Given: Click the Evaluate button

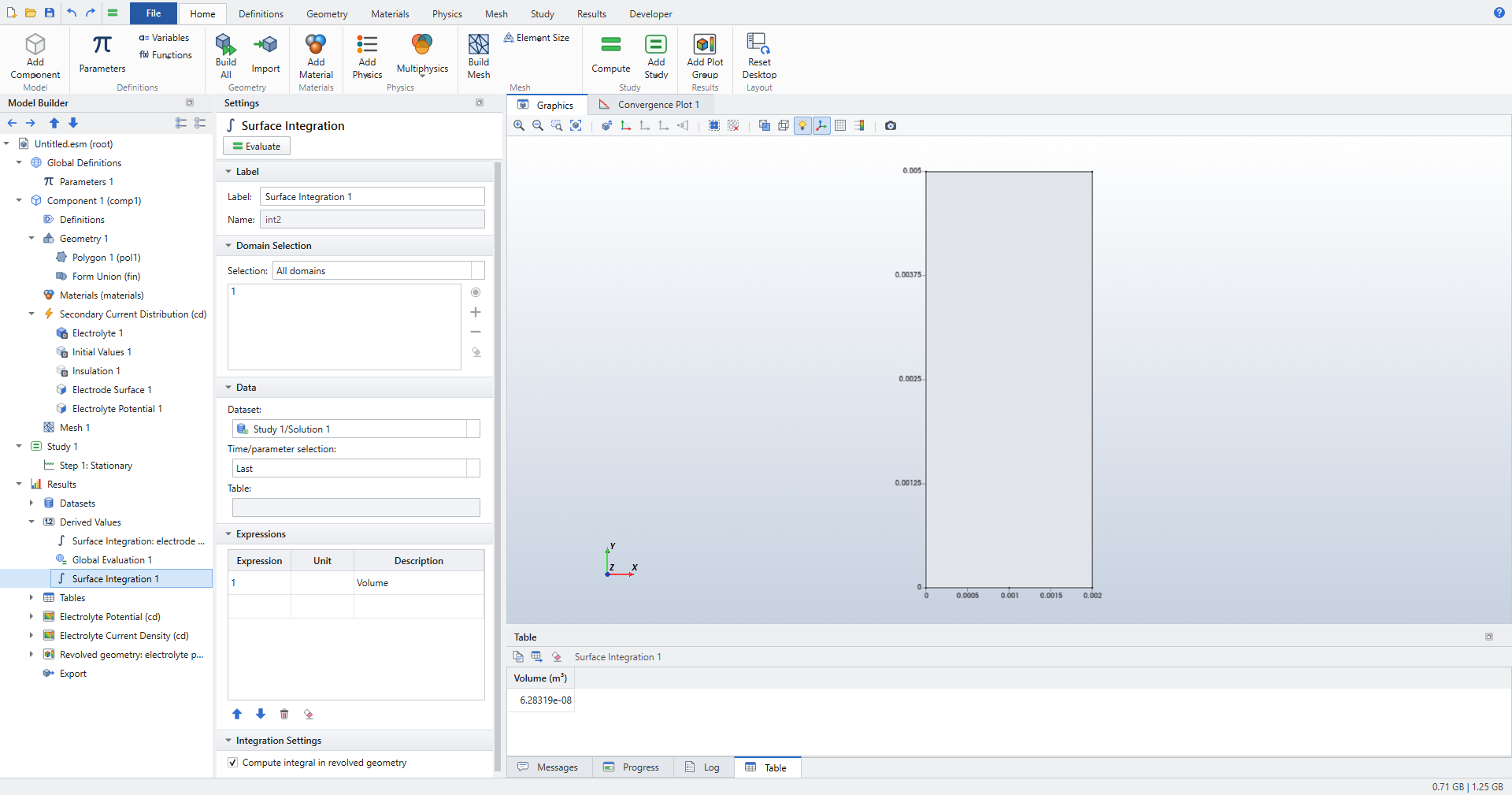Looking at the screenshot, I should (257, 146).
